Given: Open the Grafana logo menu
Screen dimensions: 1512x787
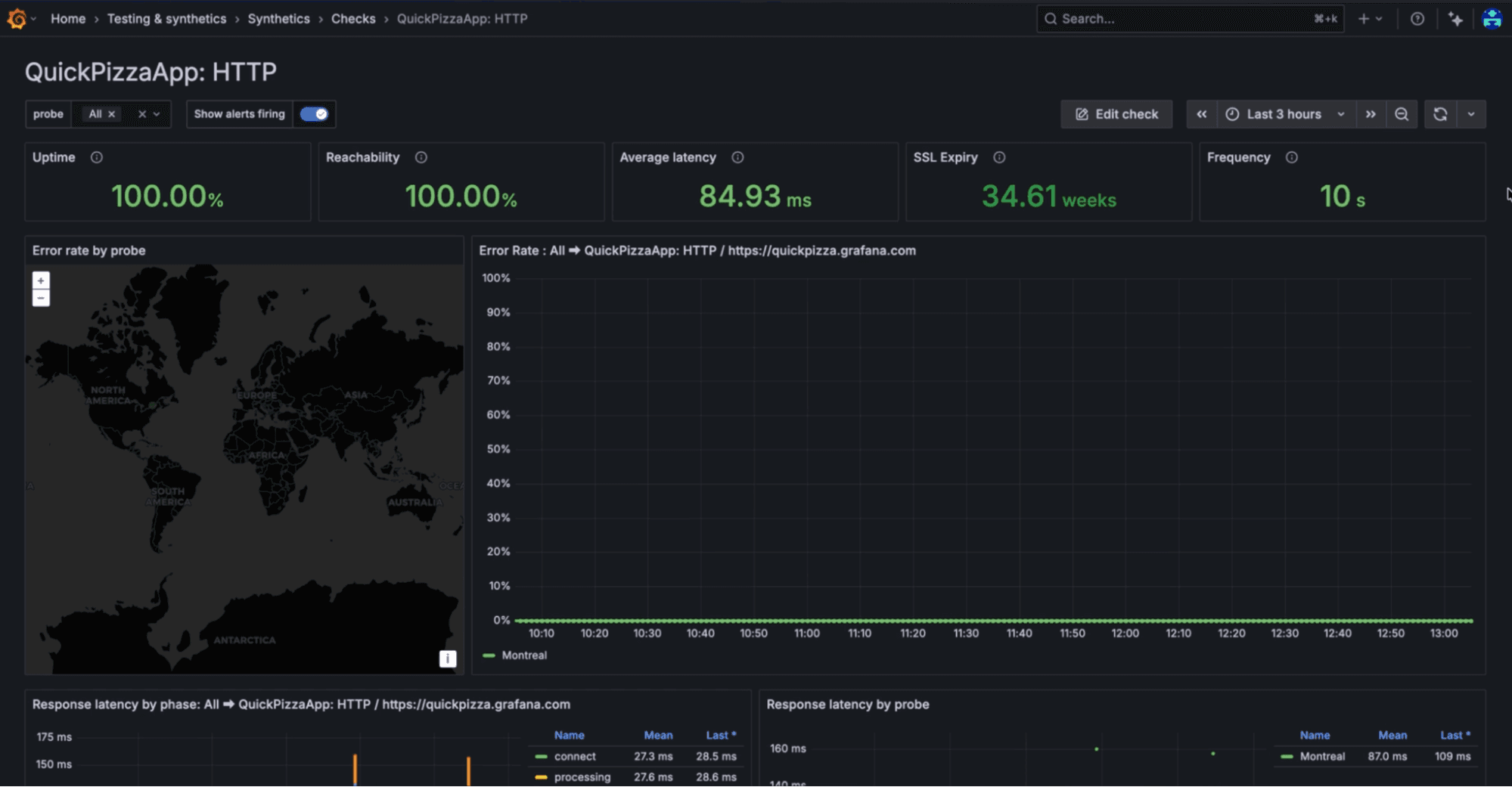Looking at the screenshot, I should (x=17, y=19).
